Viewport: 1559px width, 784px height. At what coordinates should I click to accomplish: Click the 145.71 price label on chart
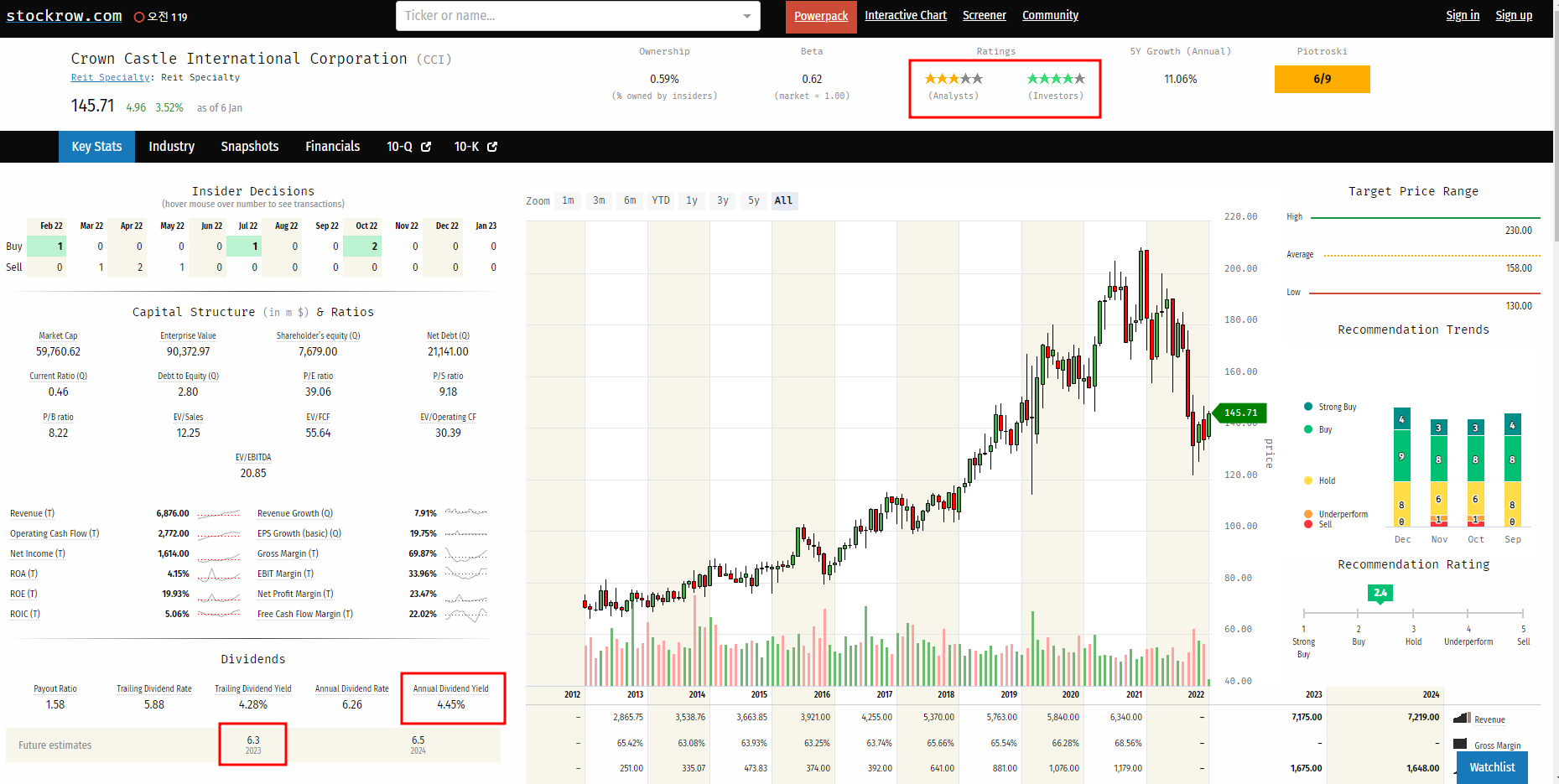tap(1240, 413)
